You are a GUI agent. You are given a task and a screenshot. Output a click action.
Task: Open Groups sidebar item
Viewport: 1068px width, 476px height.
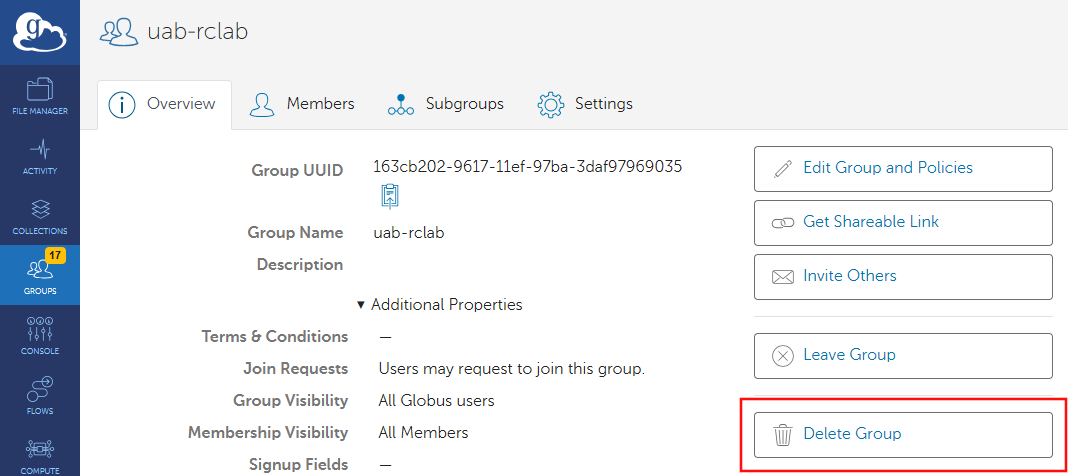tap(40, 275)
